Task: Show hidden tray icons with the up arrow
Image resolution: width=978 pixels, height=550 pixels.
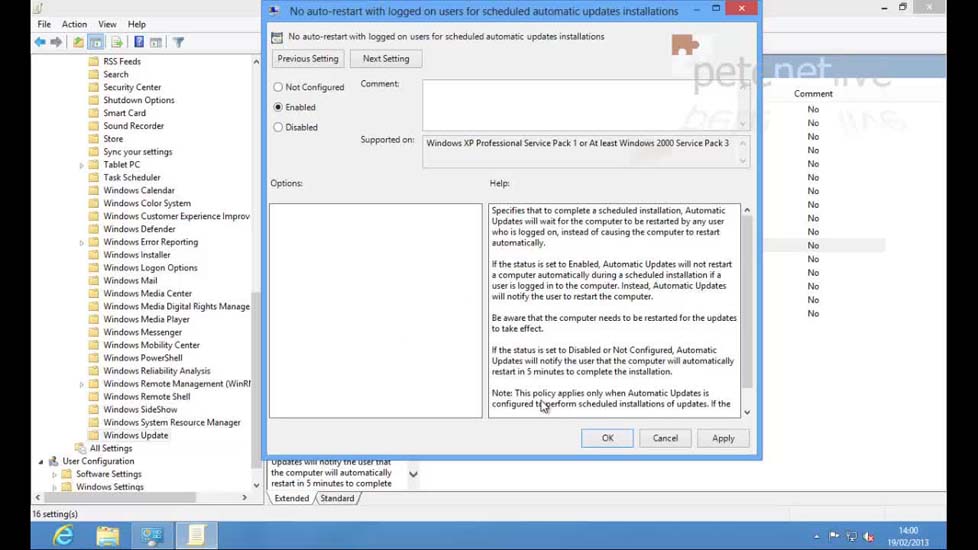Action: [x=816, y=536]
